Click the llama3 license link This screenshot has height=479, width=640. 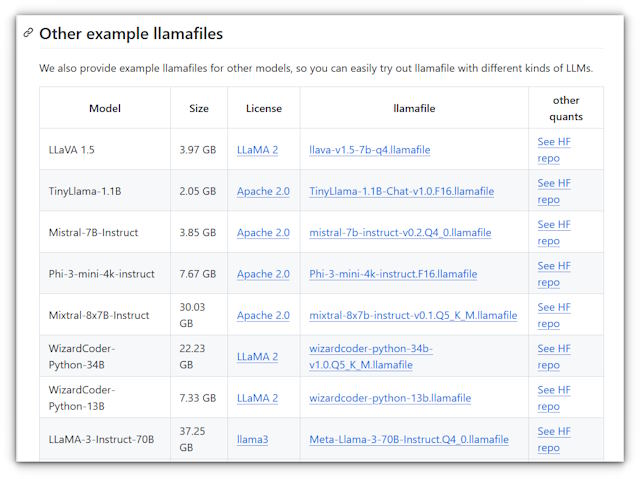pyautogui.click(x=252, y=440)
